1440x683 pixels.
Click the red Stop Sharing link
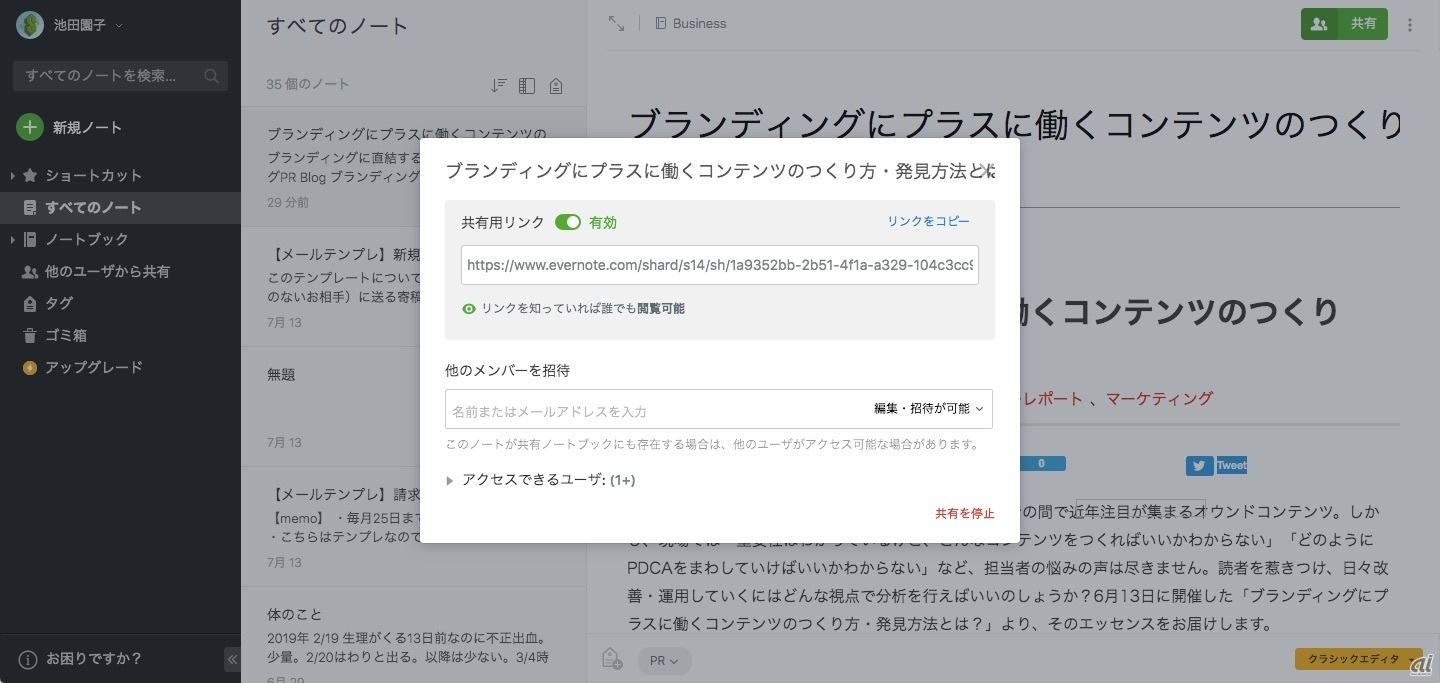tap(964, 513)
